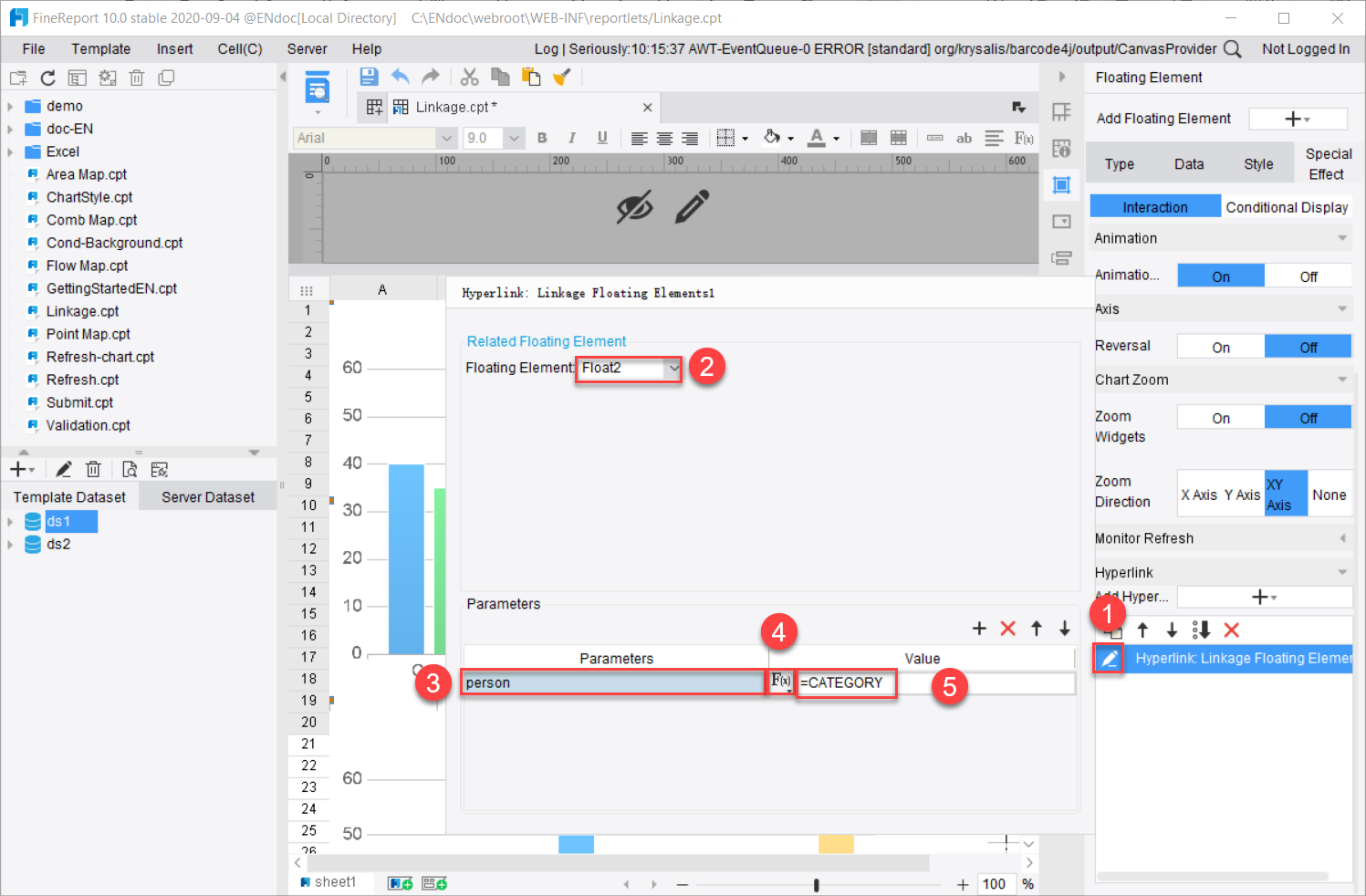The height and width of the screenshot is (896, 1366).
Task: Select the Conditional Display button
Action: (x=1287, y=207)
